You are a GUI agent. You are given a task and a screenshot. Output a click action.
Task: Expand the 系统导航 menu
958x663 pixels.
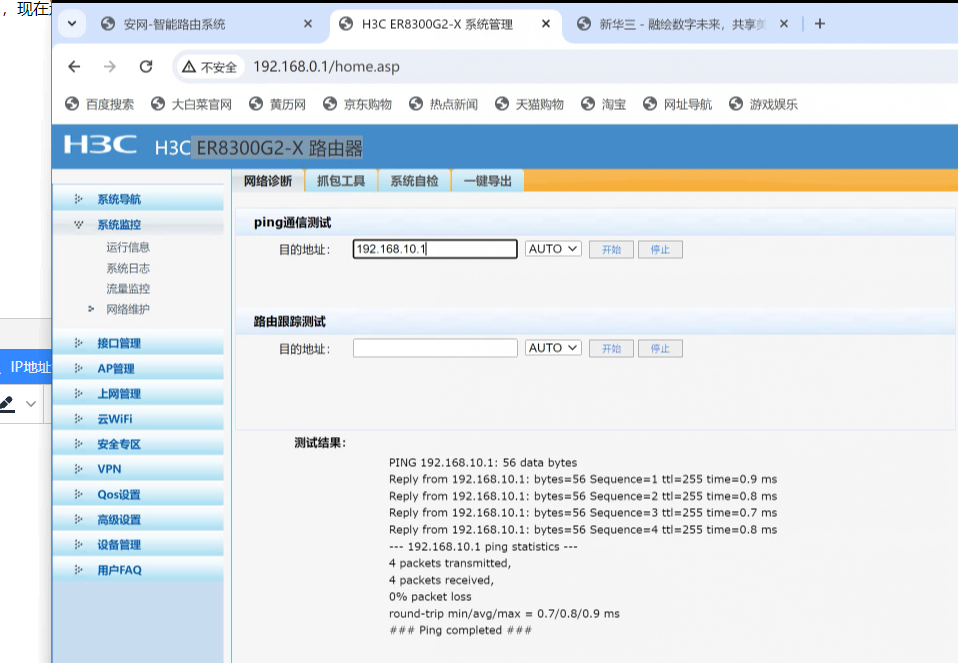coord(138,199)
